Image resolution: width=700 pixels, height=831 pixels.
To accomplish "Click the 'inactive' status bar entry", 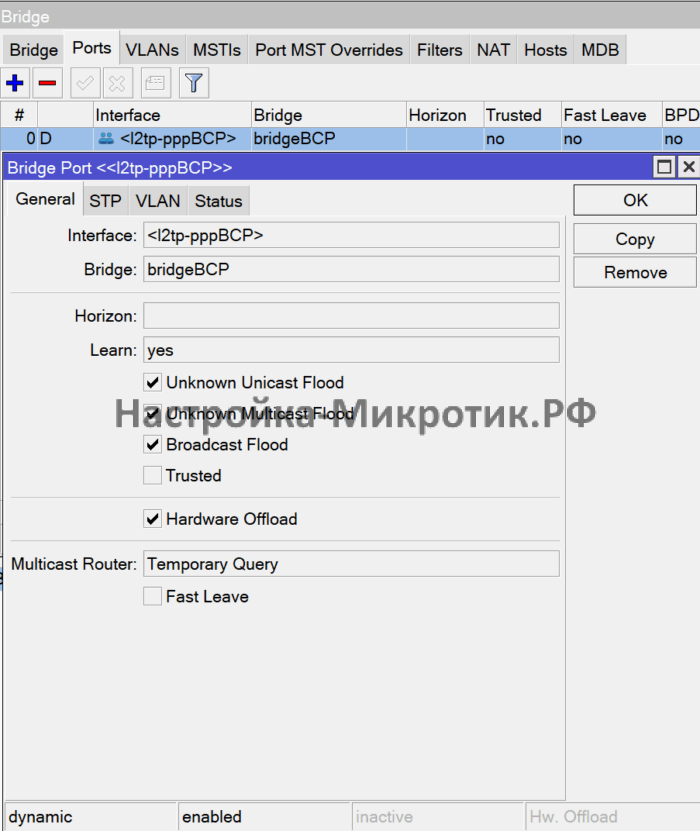I will (x=437, y=816).
